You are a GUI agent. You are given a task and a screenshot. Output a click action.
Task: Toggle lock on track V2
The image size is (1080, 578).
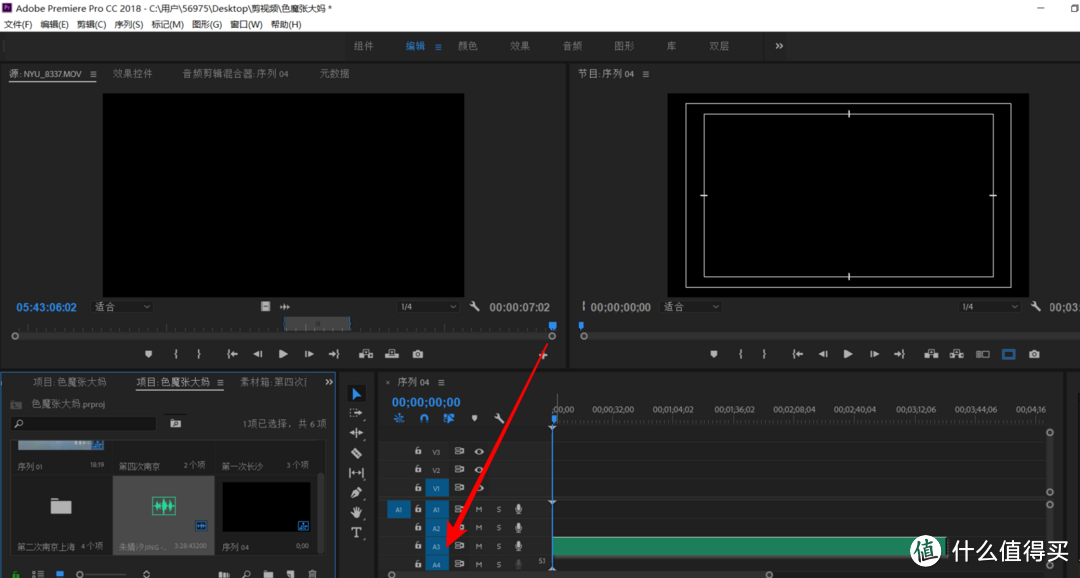pyautogui.click(x=418, y=469)
